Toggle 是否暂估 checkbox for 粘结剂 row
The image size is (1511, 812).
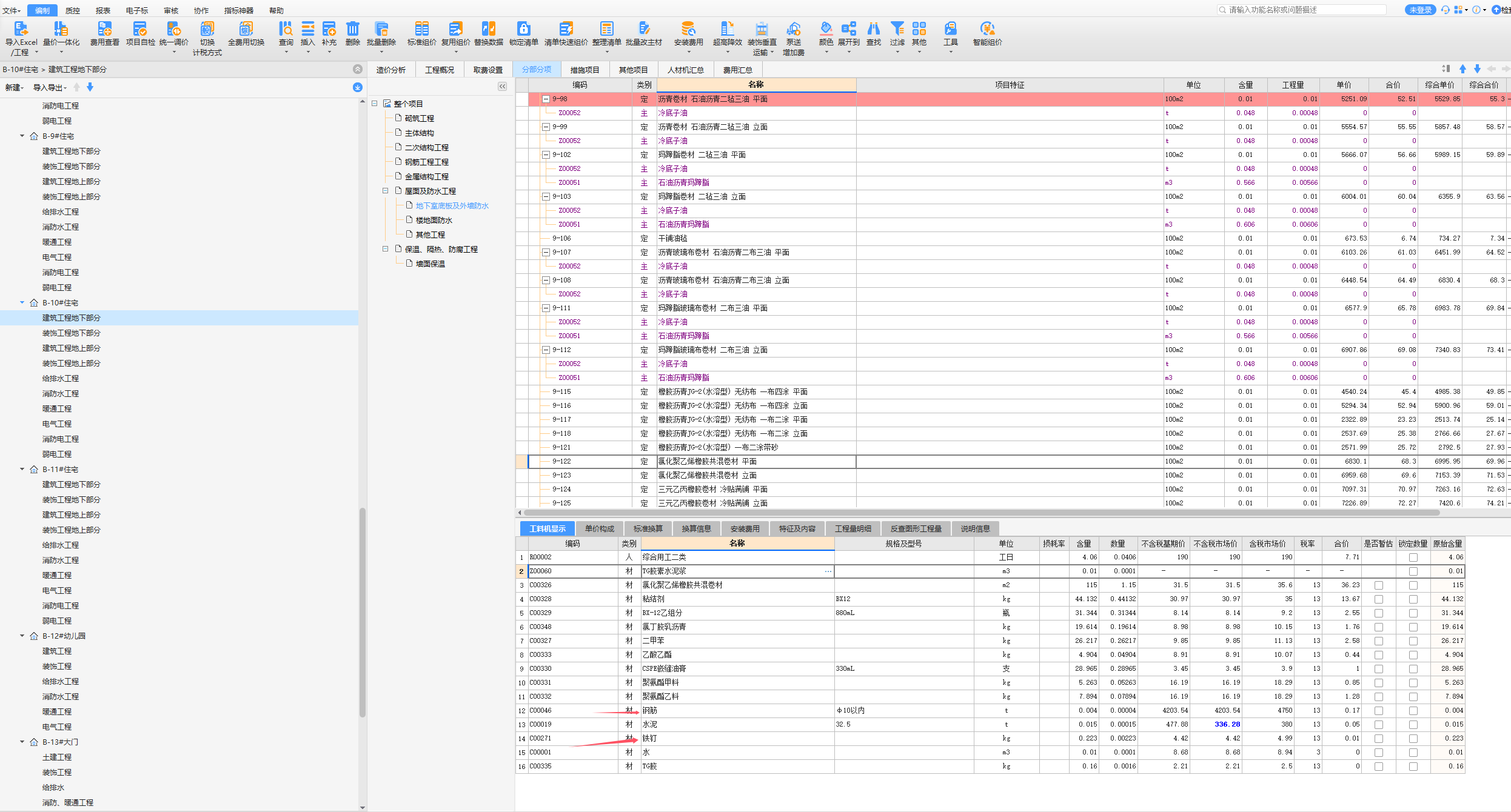coord(1379,599)
